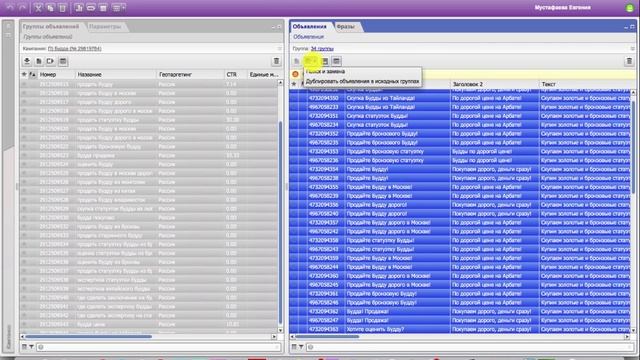Select Поиск и замена menu entry
This screenshot has width=640, height=360.
coord(325,71)
